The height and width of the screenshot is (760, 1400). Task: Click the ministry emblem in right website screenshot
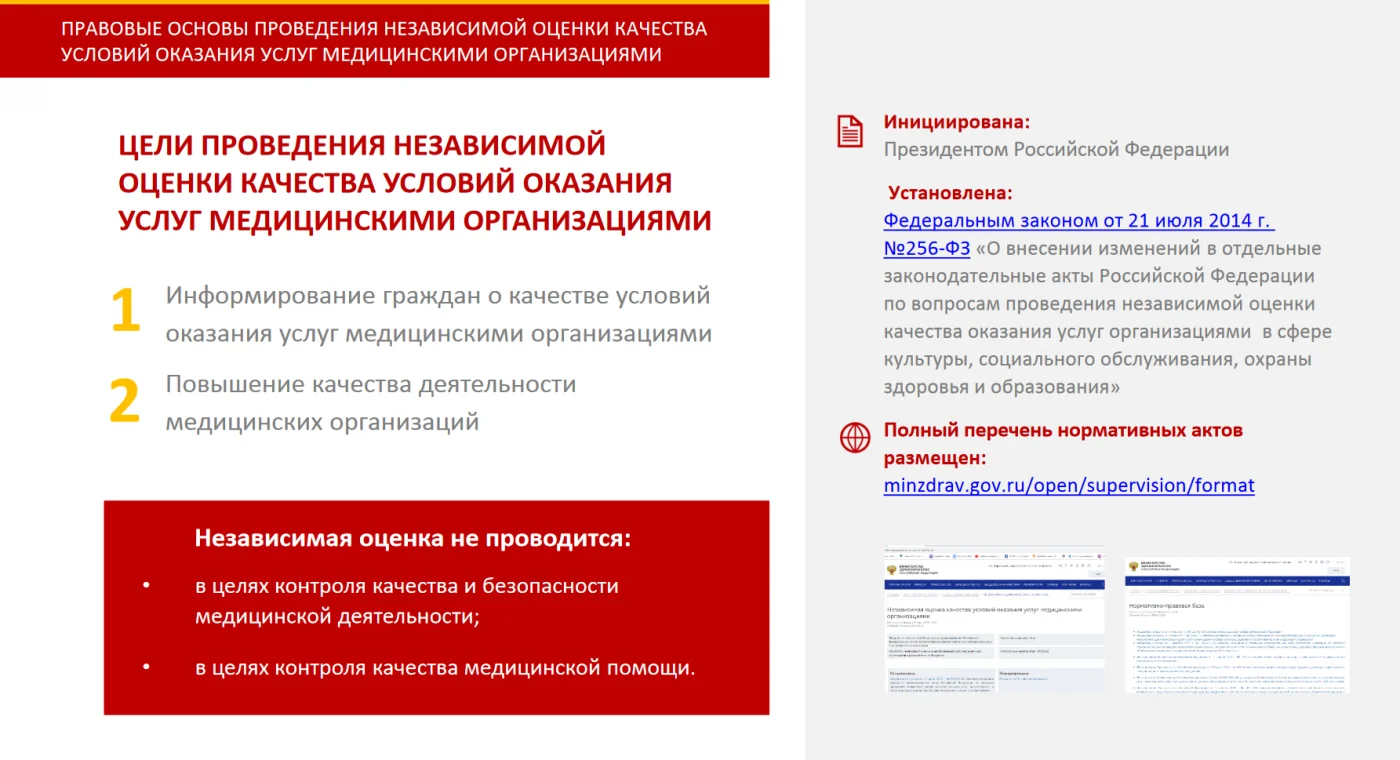(x=1134, y=567)
